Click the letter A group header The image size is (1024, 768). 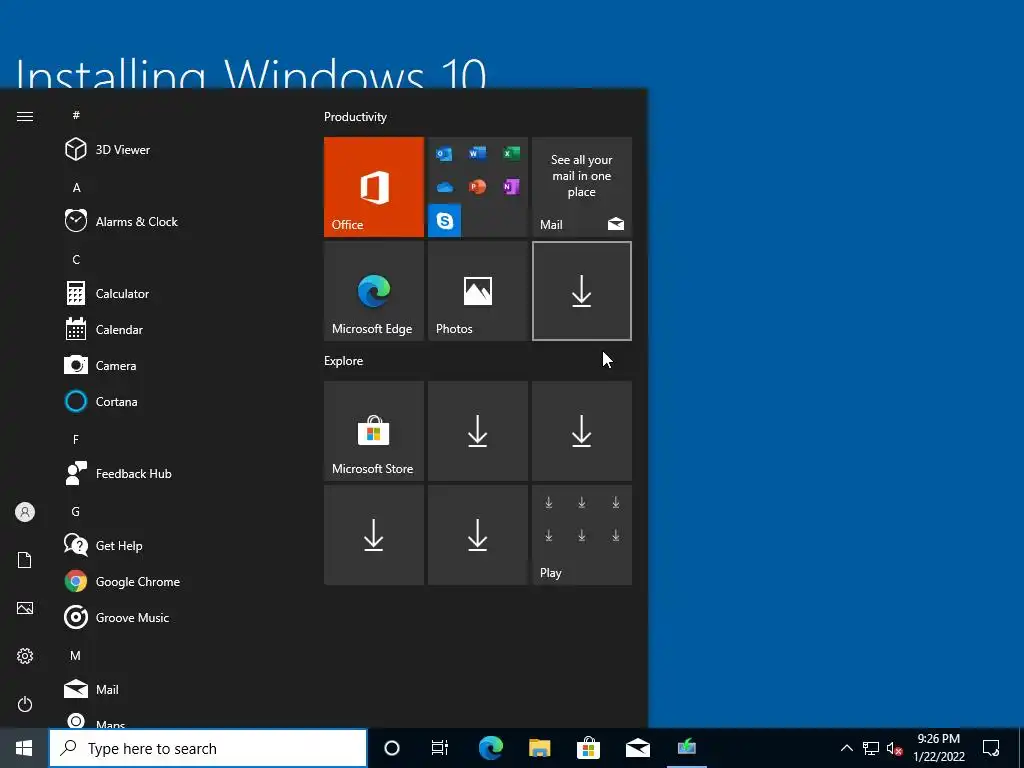click(76, 187)
